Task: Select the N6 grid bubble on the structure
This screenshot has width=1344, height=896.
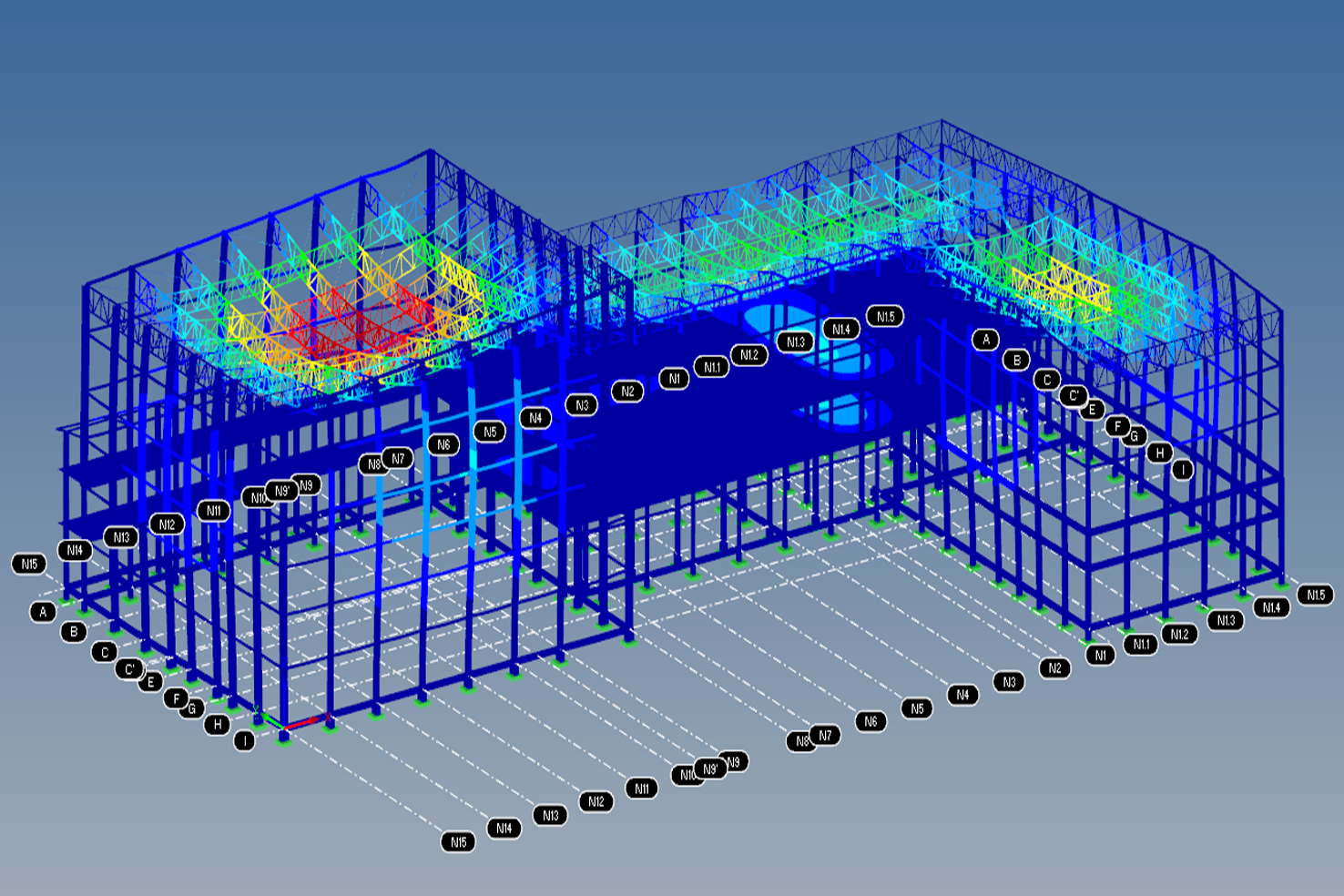Action: [443, 444]
